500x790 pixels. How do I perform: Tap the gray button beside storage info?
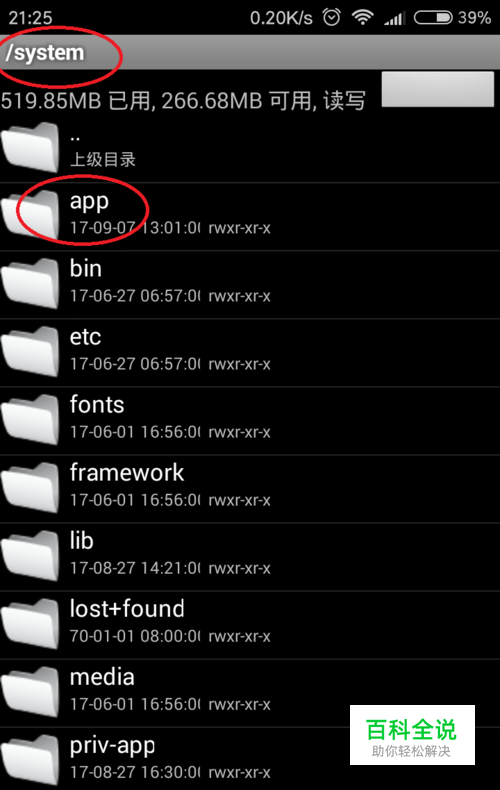click(438, 89)
